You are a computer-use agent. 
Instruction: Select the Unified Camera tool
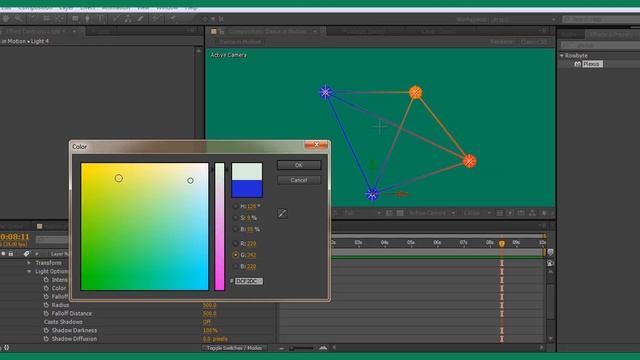point(47,19)
